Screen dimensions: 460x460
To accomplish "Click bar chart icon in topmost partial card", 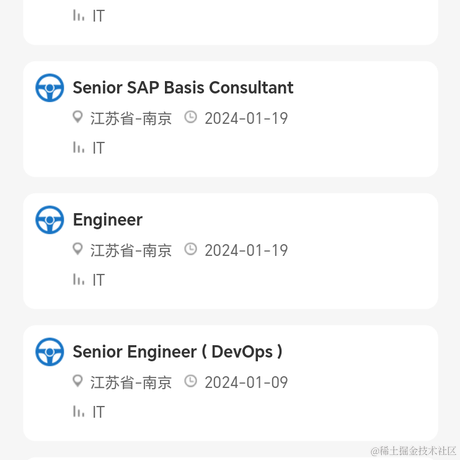I will (x=78, y=15).
